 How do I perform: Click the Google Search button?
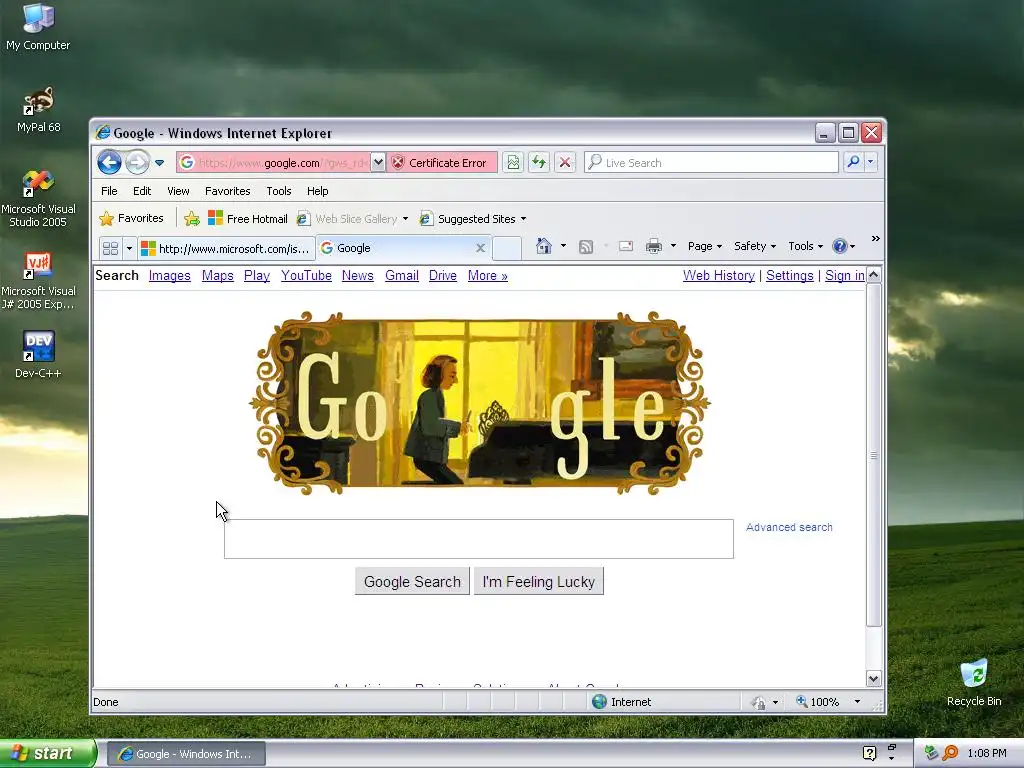[x=412, y=581]
